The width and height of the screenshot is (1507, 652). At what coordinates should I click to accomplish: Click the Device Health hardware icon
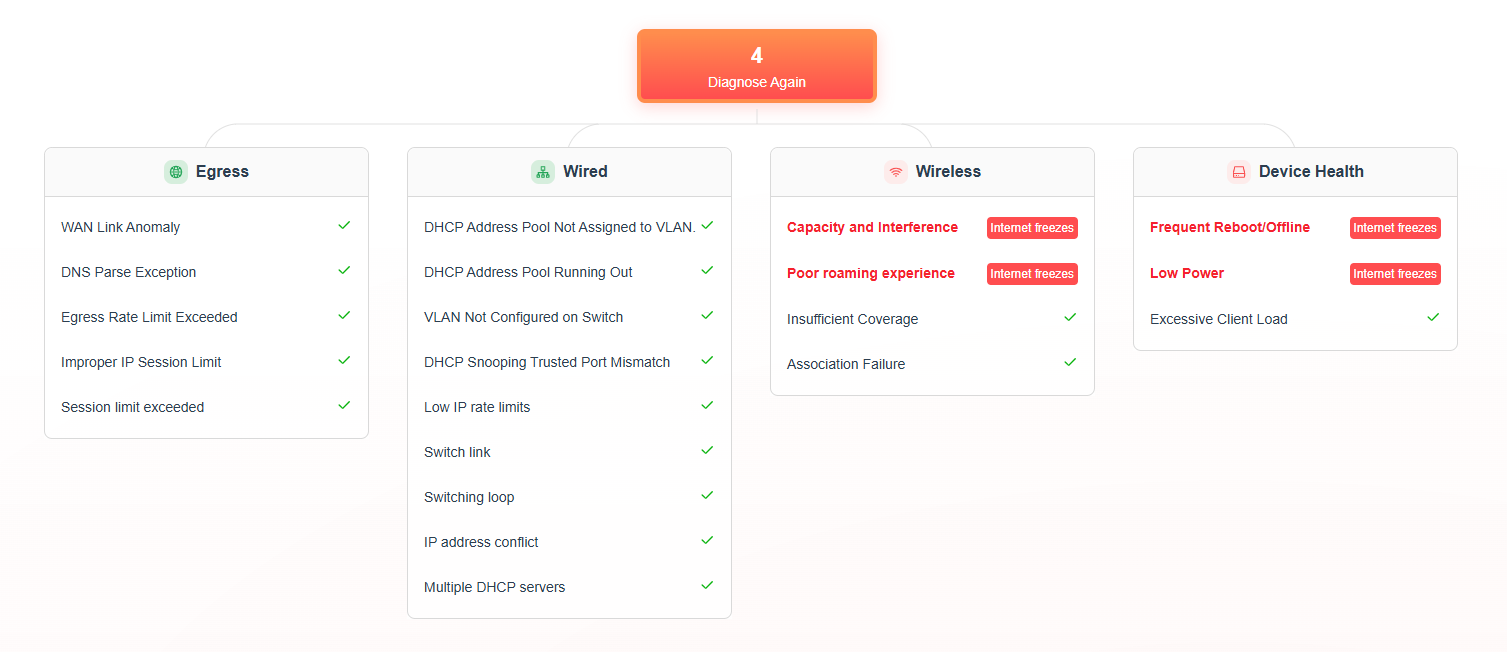1239,172
